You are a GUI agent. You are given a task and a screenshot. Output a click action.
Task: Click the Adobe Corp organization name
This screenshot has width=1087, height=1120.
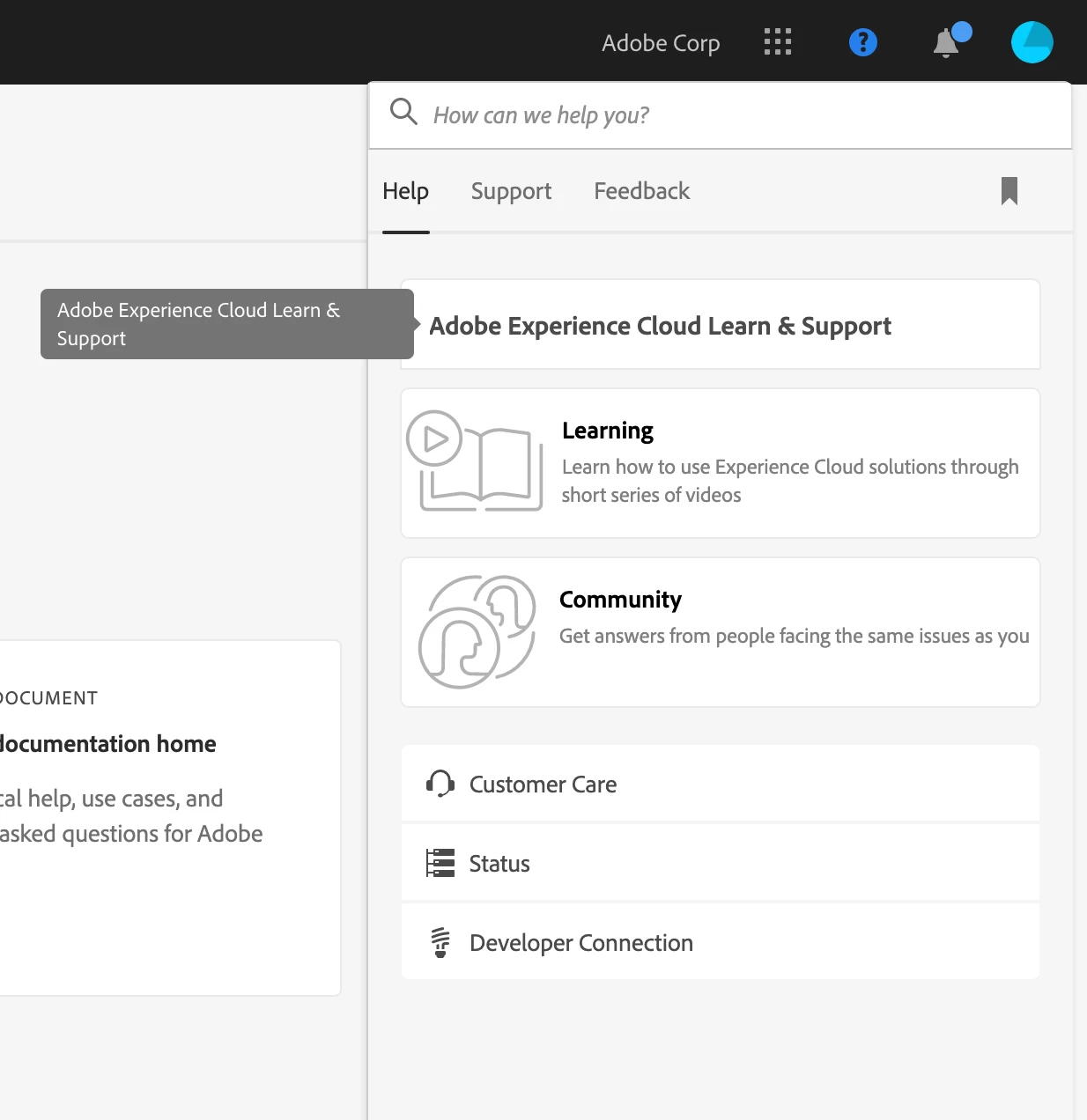661,42
